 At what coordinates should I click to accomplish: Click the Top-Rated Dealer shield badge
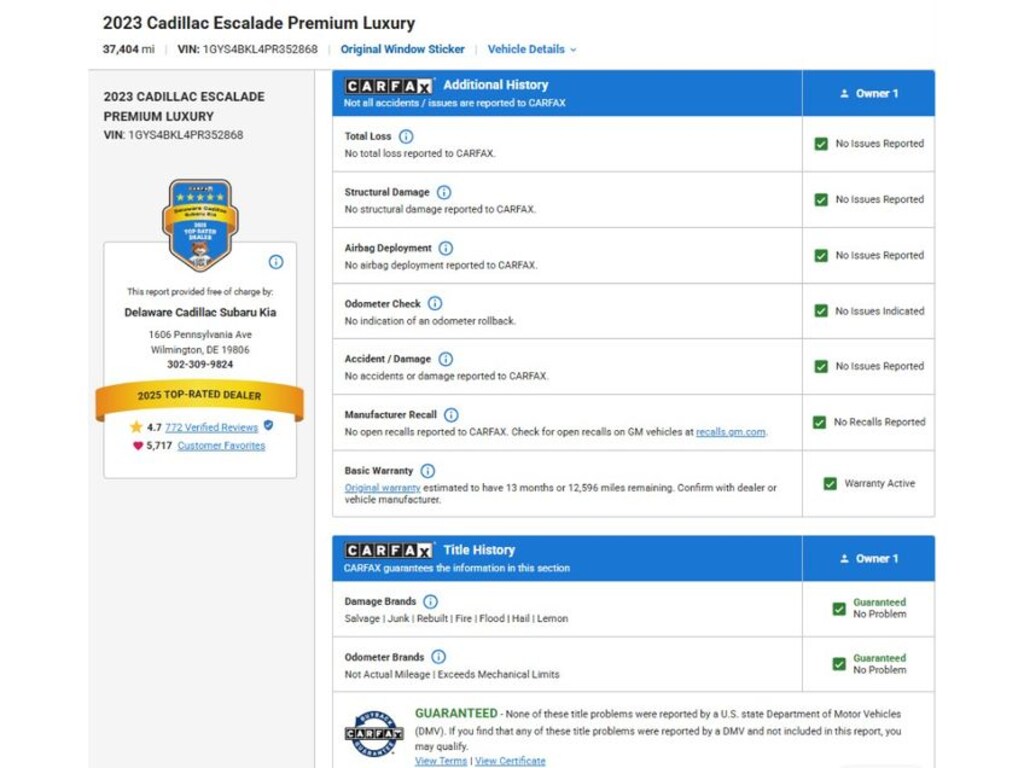coord(200,225)
